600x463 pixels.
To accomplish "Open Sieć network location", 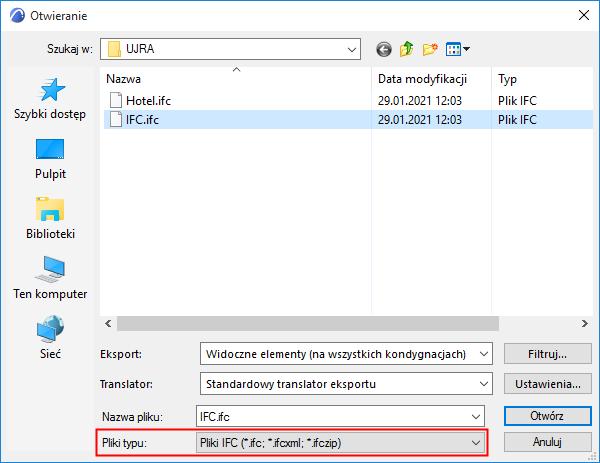I will pos(50,337).
